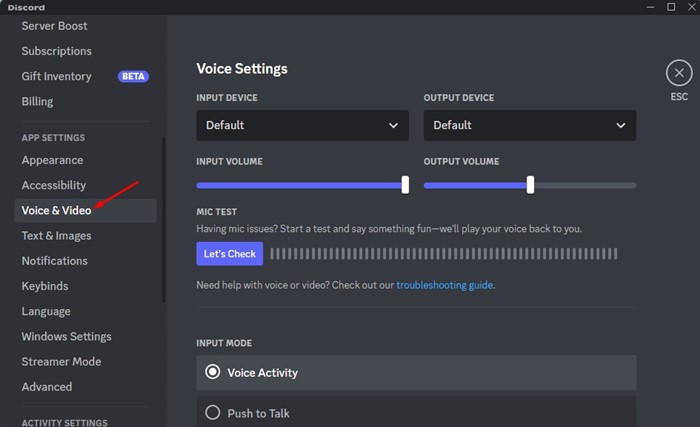
Task: Click the BETA badge beside Gift Inventory
Action: 133,76
